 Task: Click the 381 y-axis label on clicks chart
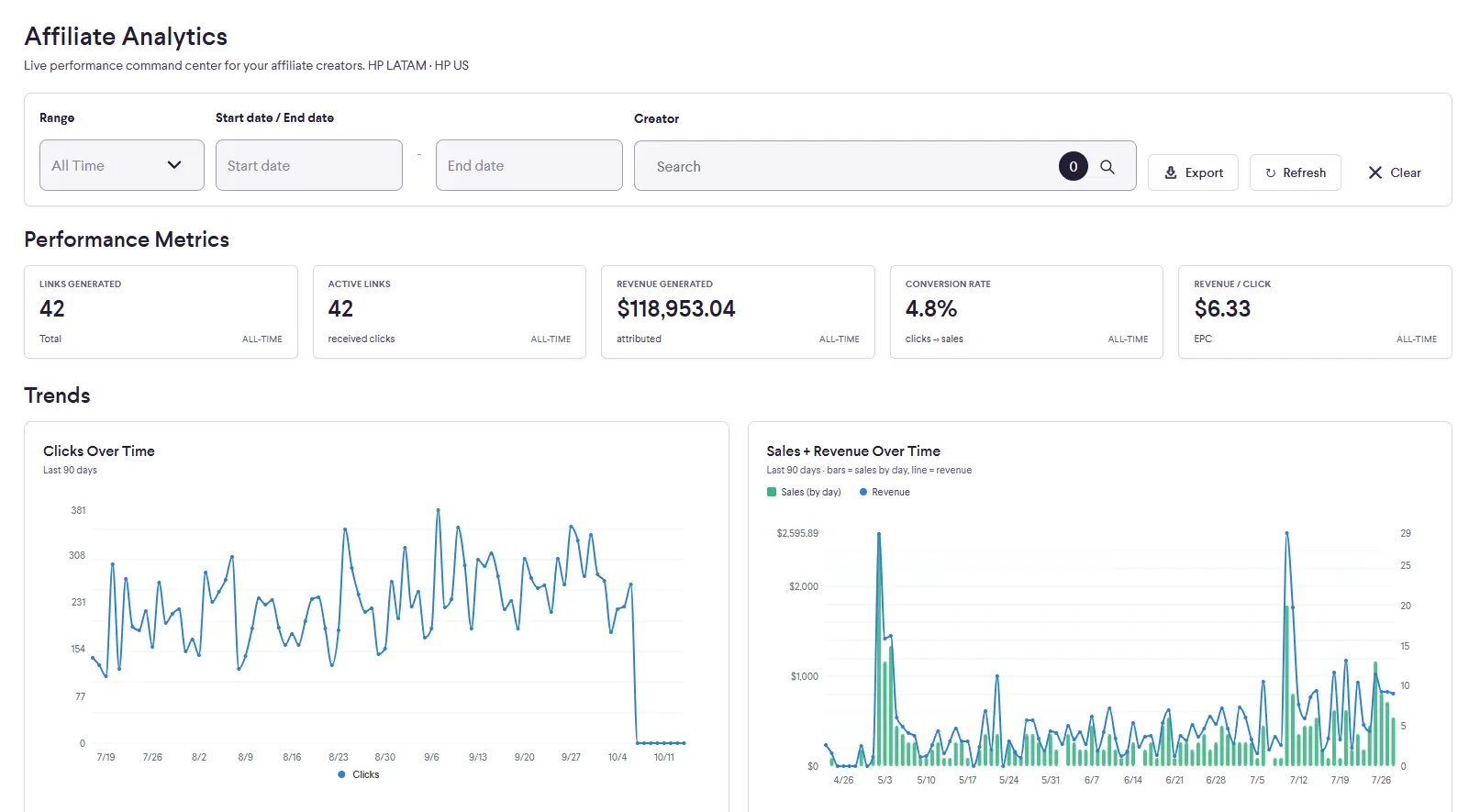click(79, 510)
